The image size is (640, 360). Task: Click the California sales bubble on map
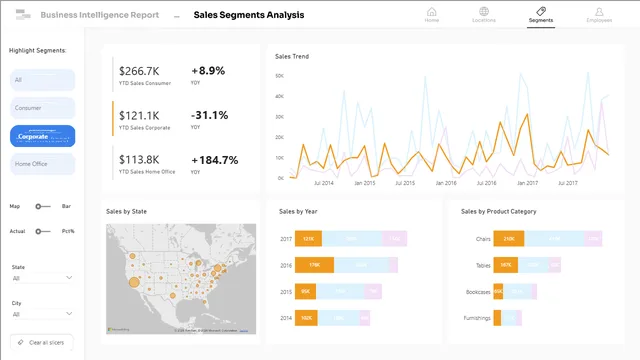[134, 282]
